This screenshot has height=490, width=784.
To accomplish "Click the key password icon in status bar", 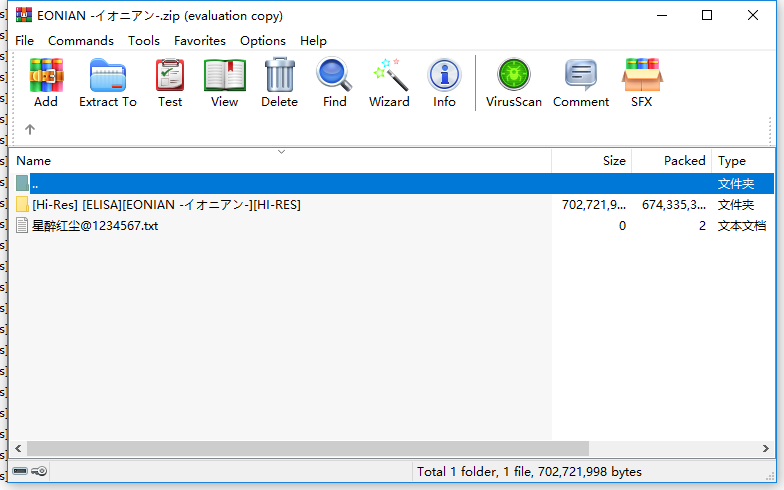I will click(39, 471).
